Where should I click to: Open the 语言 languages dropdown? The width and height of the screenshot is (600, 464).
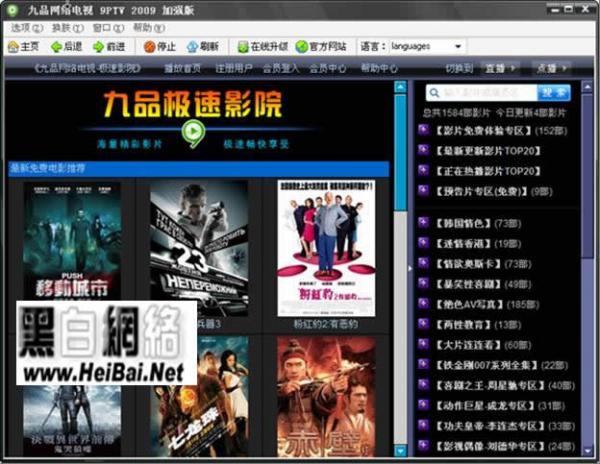point(427,47)
